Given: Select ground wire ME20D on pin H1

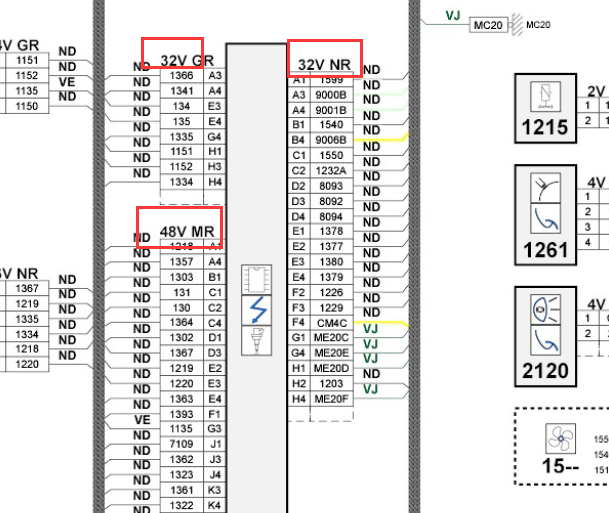Looking at the screenshot, I should click(331, 368).
